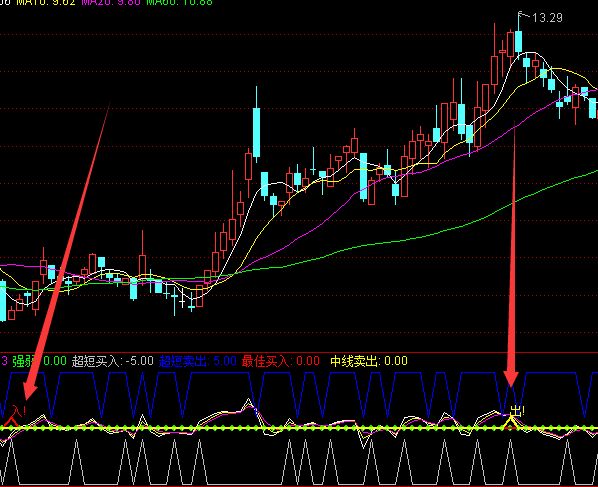
Task: Click the yellow MA10 label at top
Action: (x=47, y=2)
